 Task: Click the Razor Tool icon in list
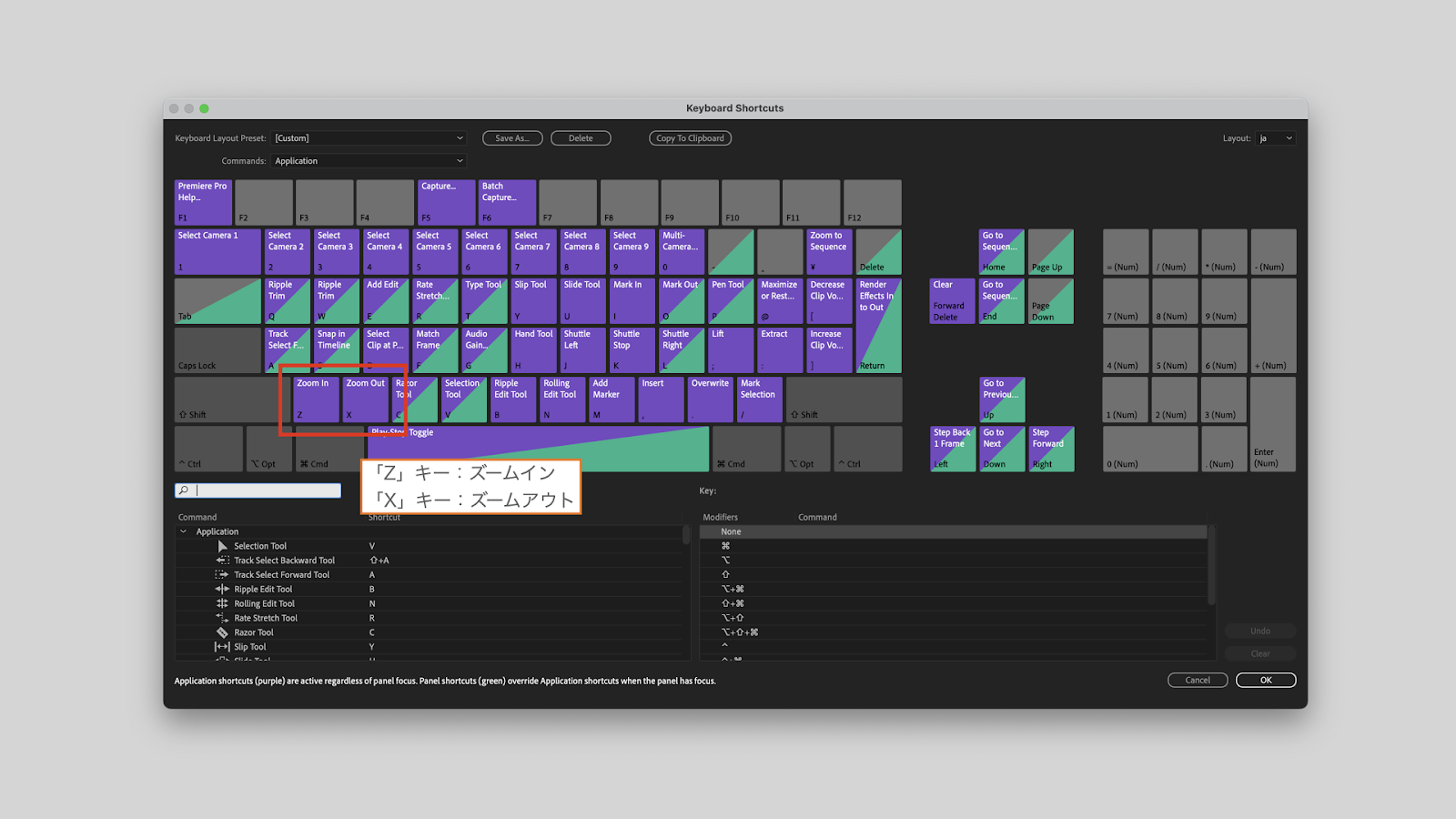click(x=222, y=632)
